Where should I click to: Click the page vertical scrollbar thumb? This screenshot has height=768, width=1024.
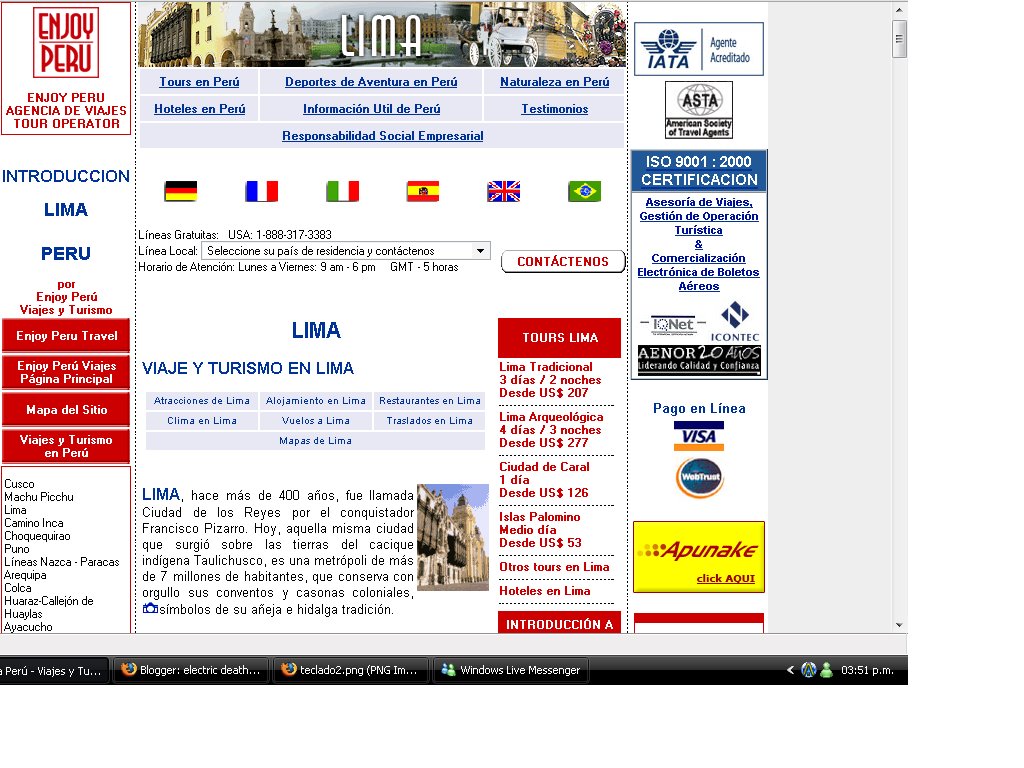click(899, 39)
